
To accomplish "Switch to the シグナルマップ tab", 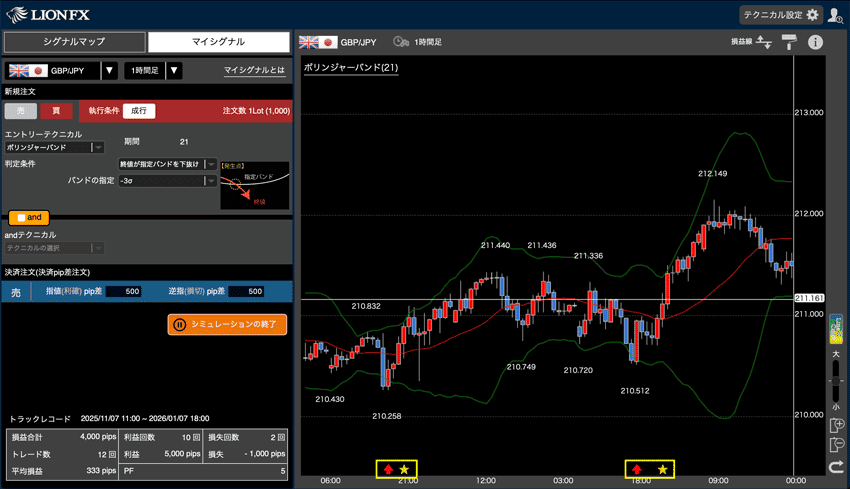I will tap(74, 42).
